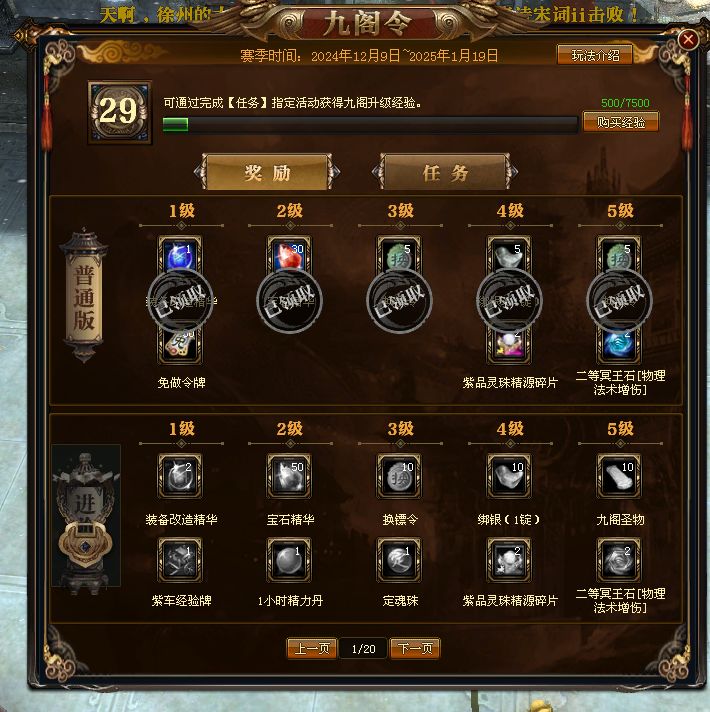Close the 九阁令 window

point(688,40)
